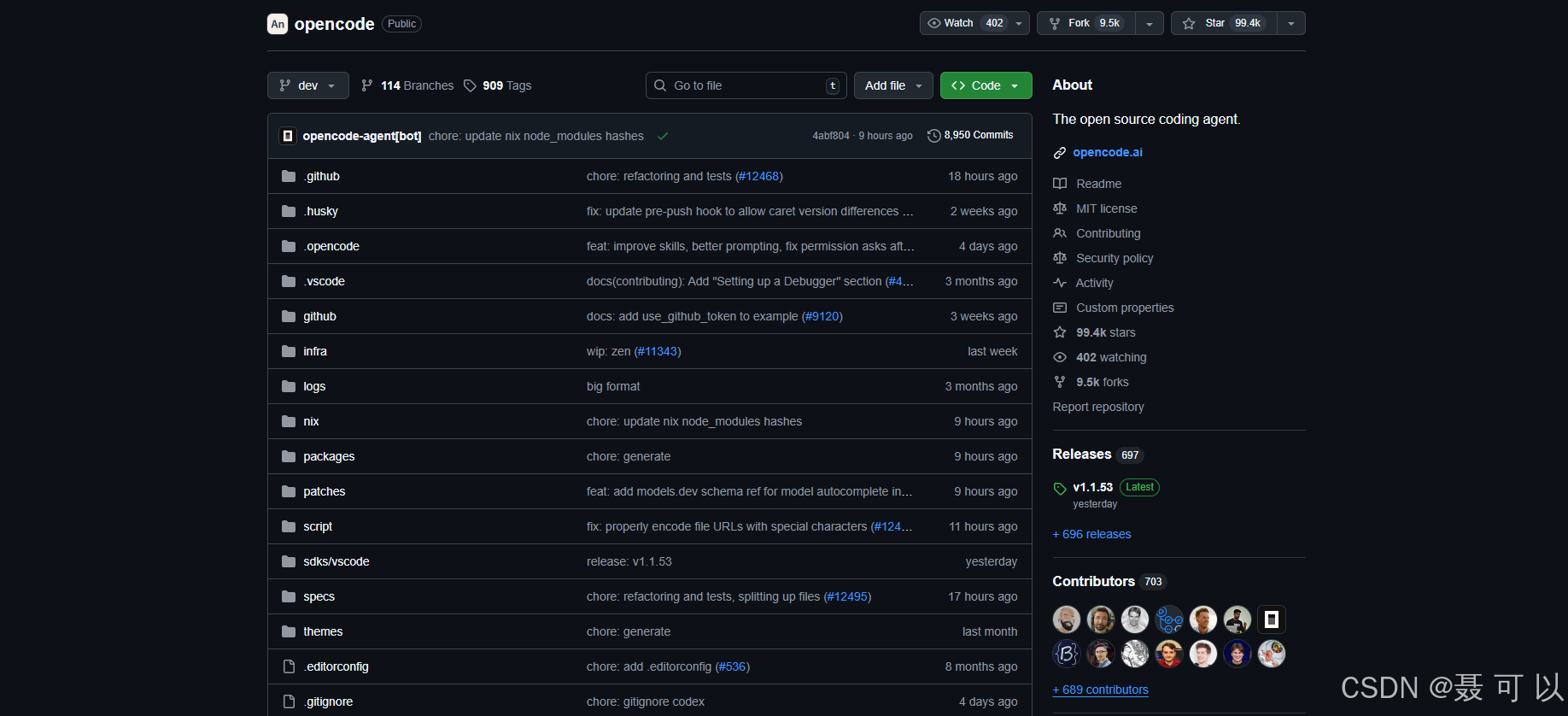The width and height of the screenshot is (1568, 716).
Task: Open the themes folder
Action: (x=323, y=631)
